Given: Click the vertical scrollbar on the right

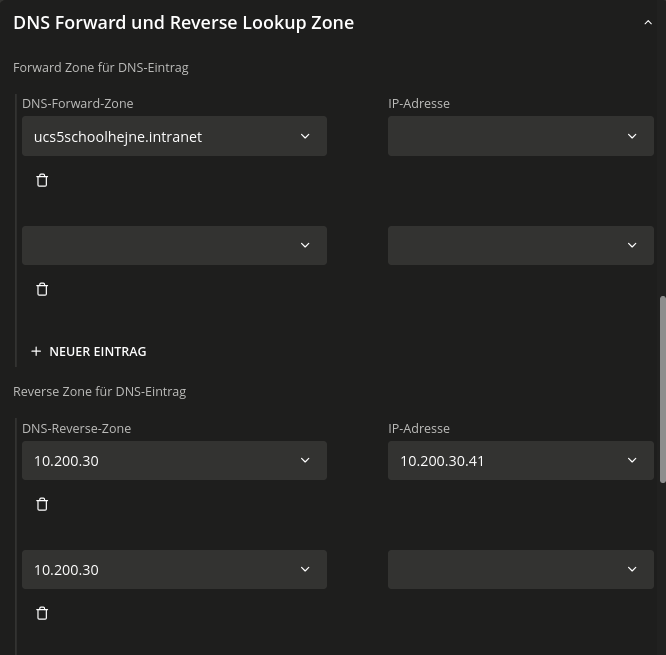Looking at the screenshot, I should (x=661, y=388).
